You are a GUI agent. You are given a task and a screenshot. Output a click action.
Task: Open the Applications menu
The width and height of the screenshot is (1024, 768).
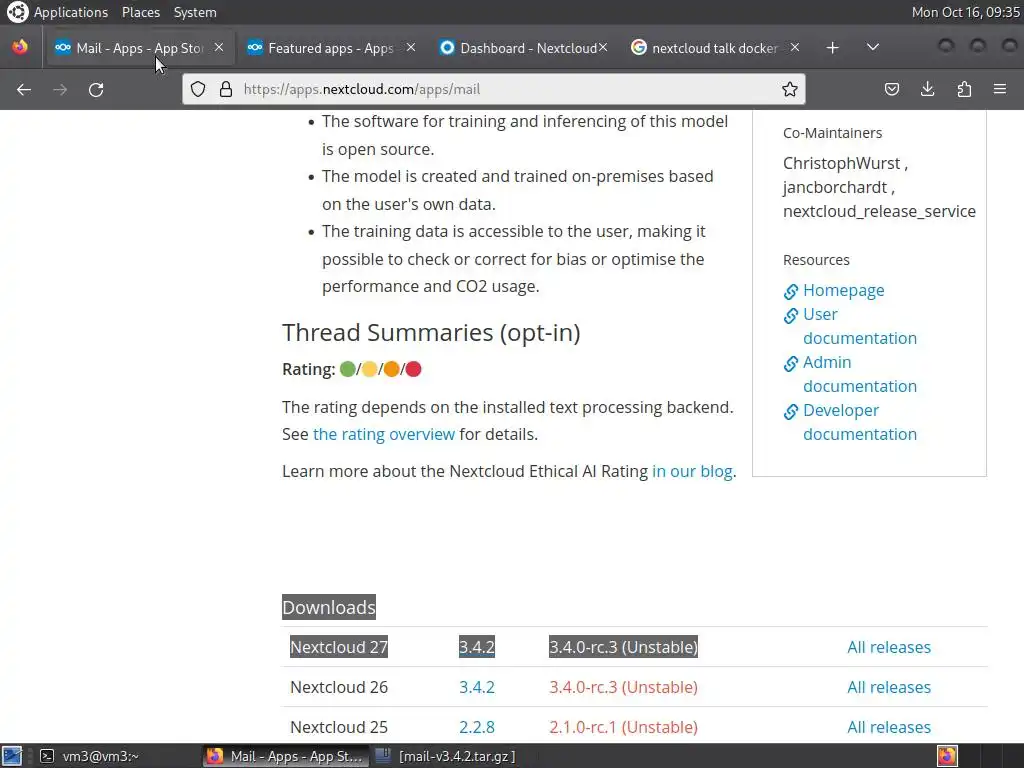[x=71, y=12]
